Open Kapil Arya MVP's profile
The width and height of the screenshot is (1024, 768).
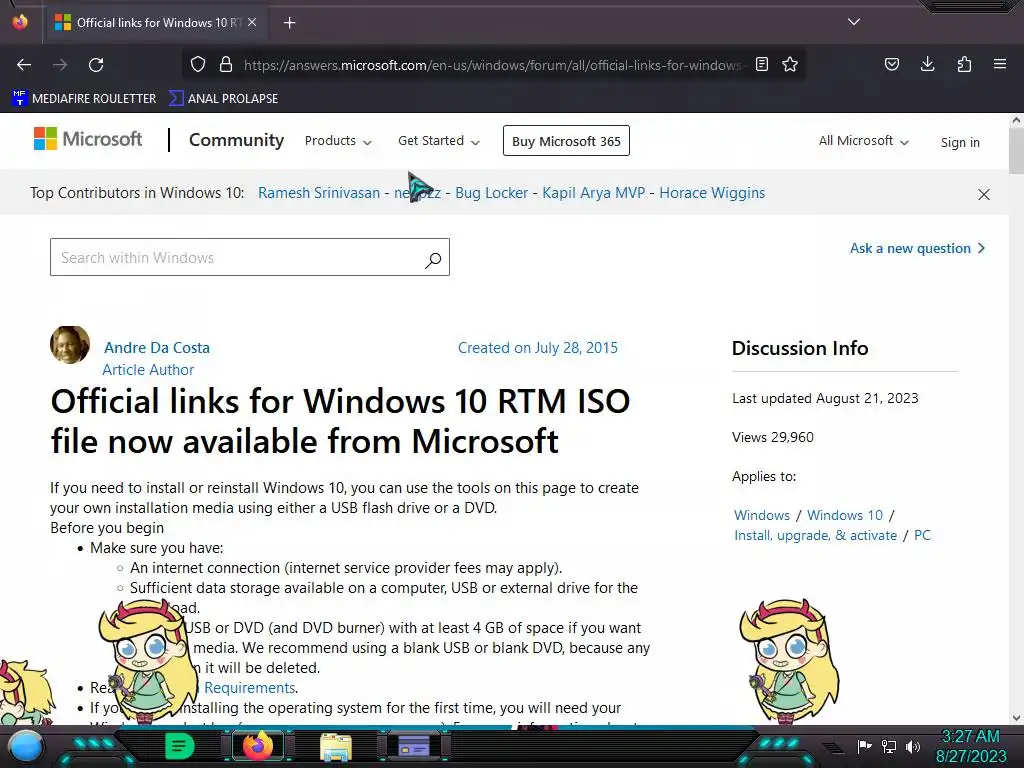coord(594,193)
